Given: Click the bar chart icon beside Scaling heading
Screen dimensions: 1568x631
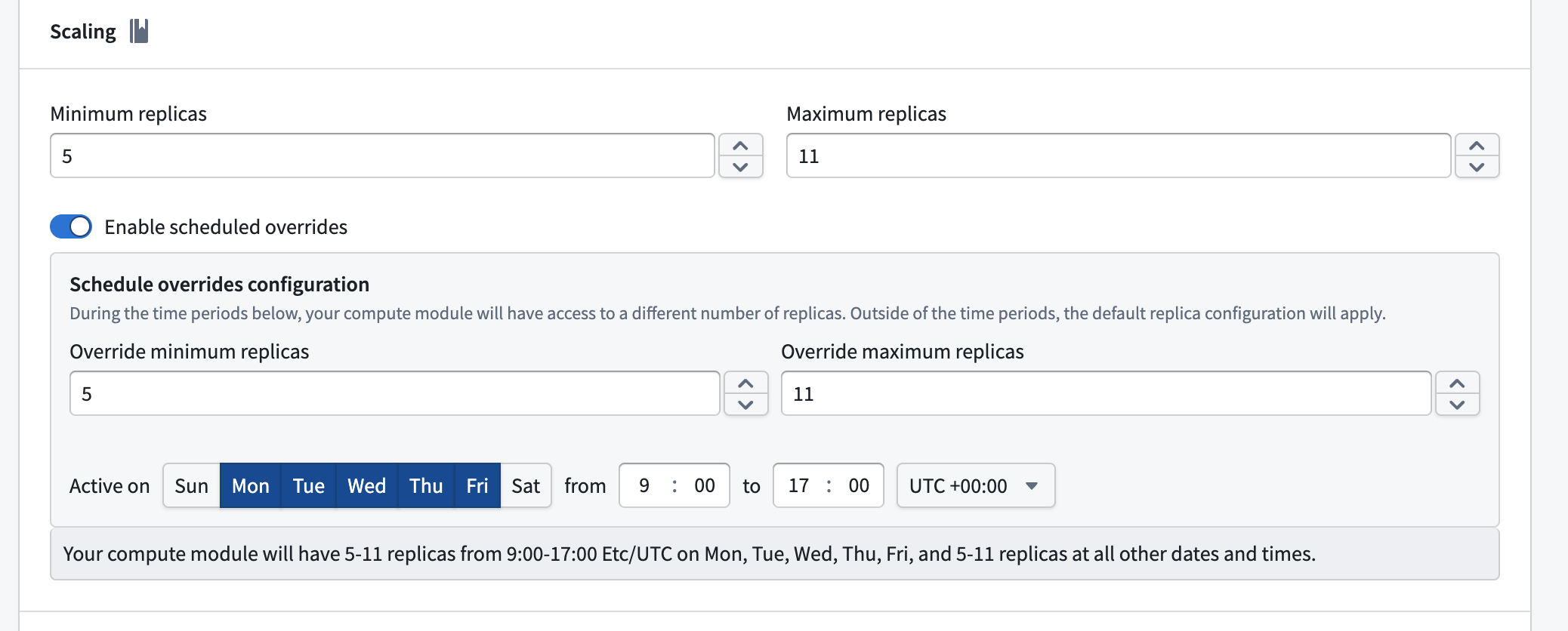Looking at the screenshot, I should 139,30.
